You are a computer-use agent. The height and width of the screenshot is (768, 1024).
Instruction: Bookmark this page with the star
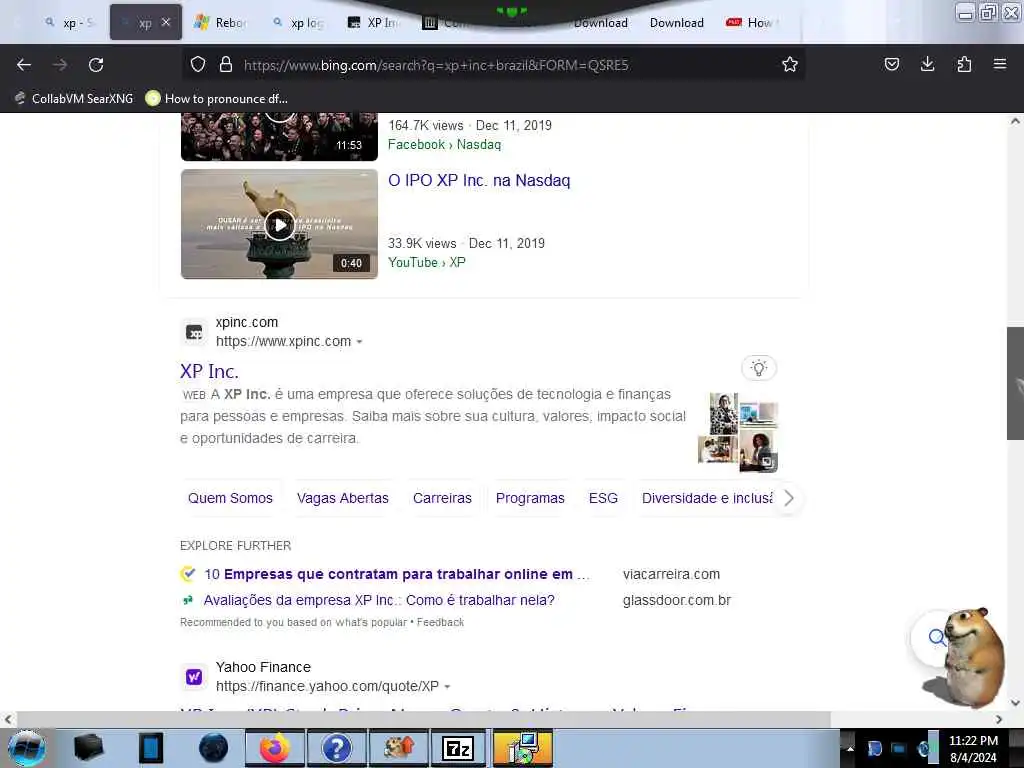pyautogui.click(x=790, y=65)
